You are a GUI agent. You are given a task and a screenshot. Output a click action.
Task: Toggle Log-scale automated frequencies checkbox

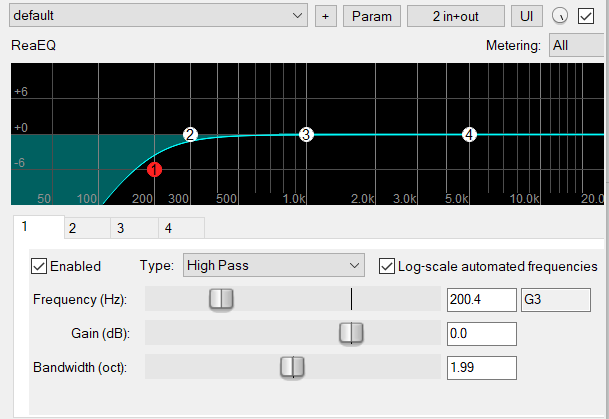point(386,266)
